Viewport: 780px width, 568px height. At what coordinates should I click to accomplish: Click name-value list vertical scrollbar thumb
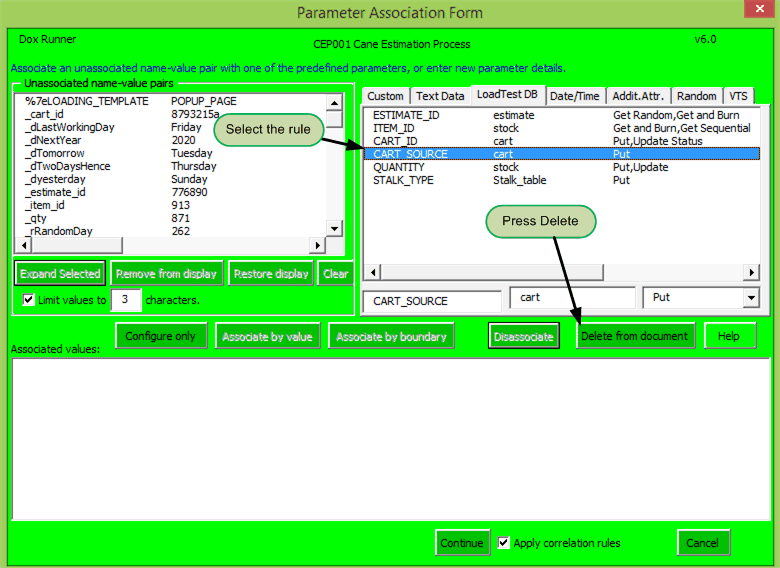334,119
